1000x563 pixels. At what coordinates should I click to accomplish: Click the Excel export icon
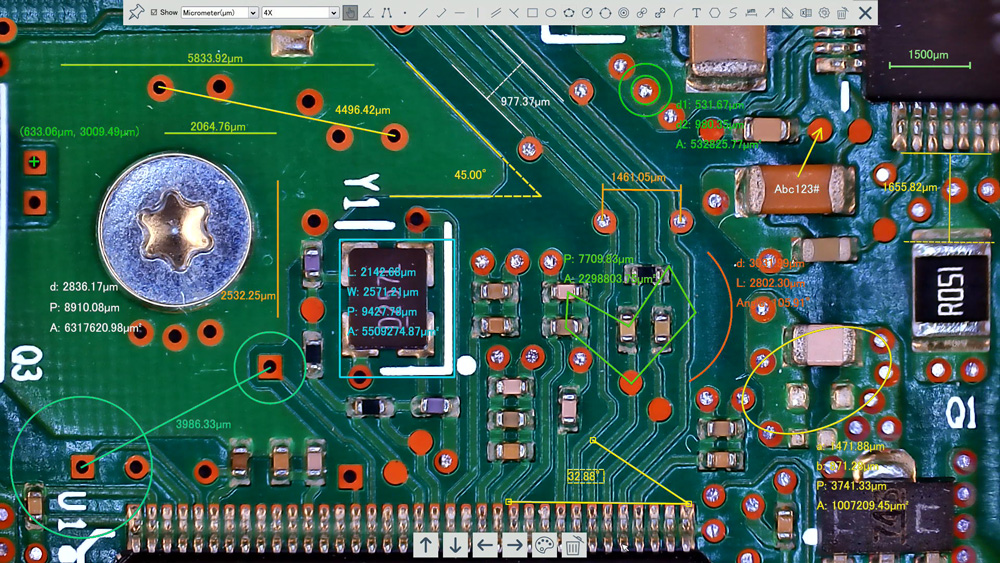pyautogui.click(x=805, y=13)
